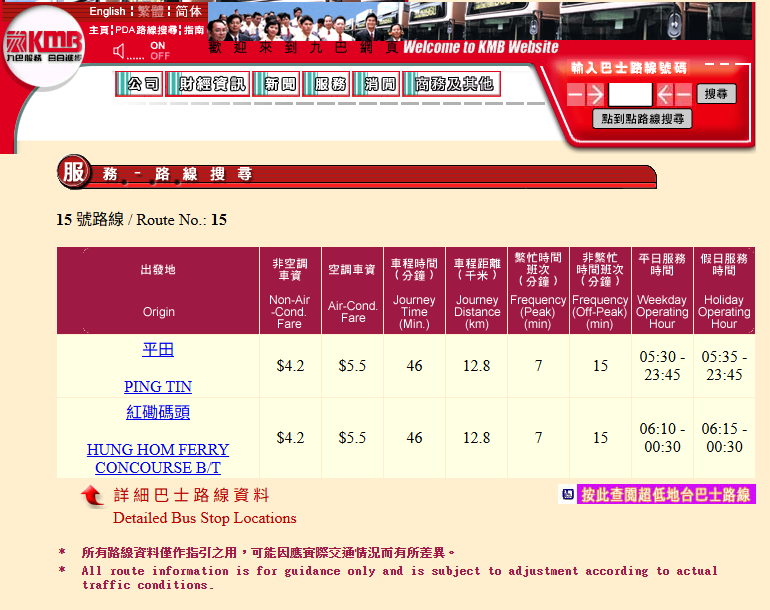Open the 服務 menu
This screenshot has width=770, height=610.
(x=326, y=84)
